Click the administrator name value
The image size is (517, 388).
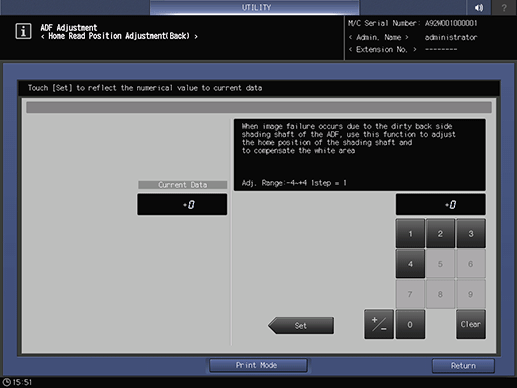point(451,37)
